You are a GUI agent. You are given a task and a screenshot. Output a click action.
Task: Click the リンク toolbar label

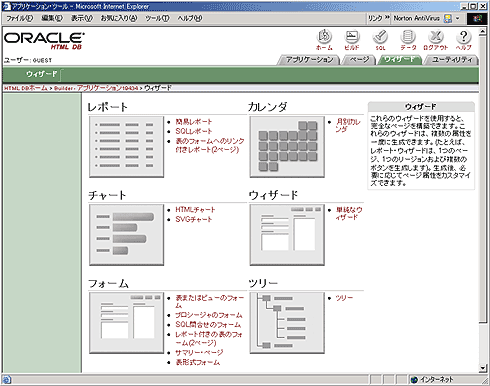coord(375,18)
